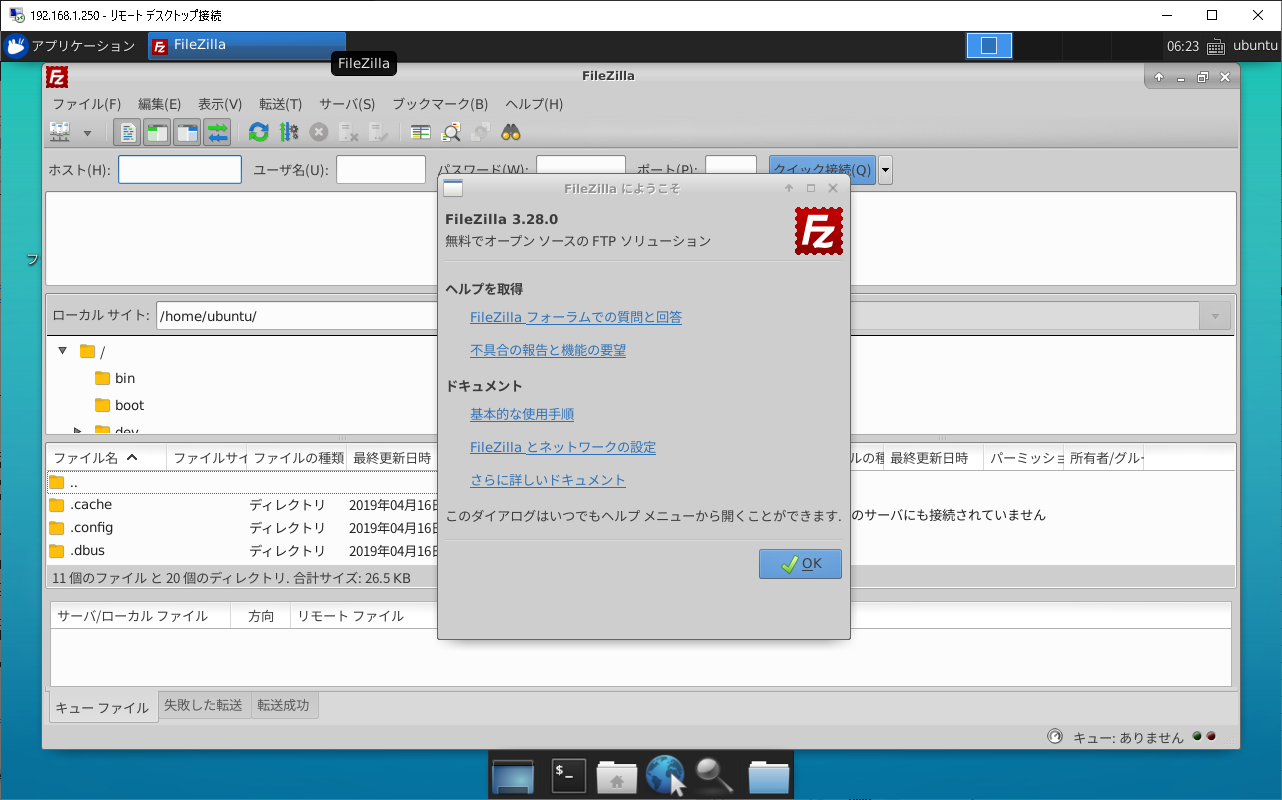Open the サーバ(S) menu
The height and width of the screenshot is (800, 1282).
346,103
